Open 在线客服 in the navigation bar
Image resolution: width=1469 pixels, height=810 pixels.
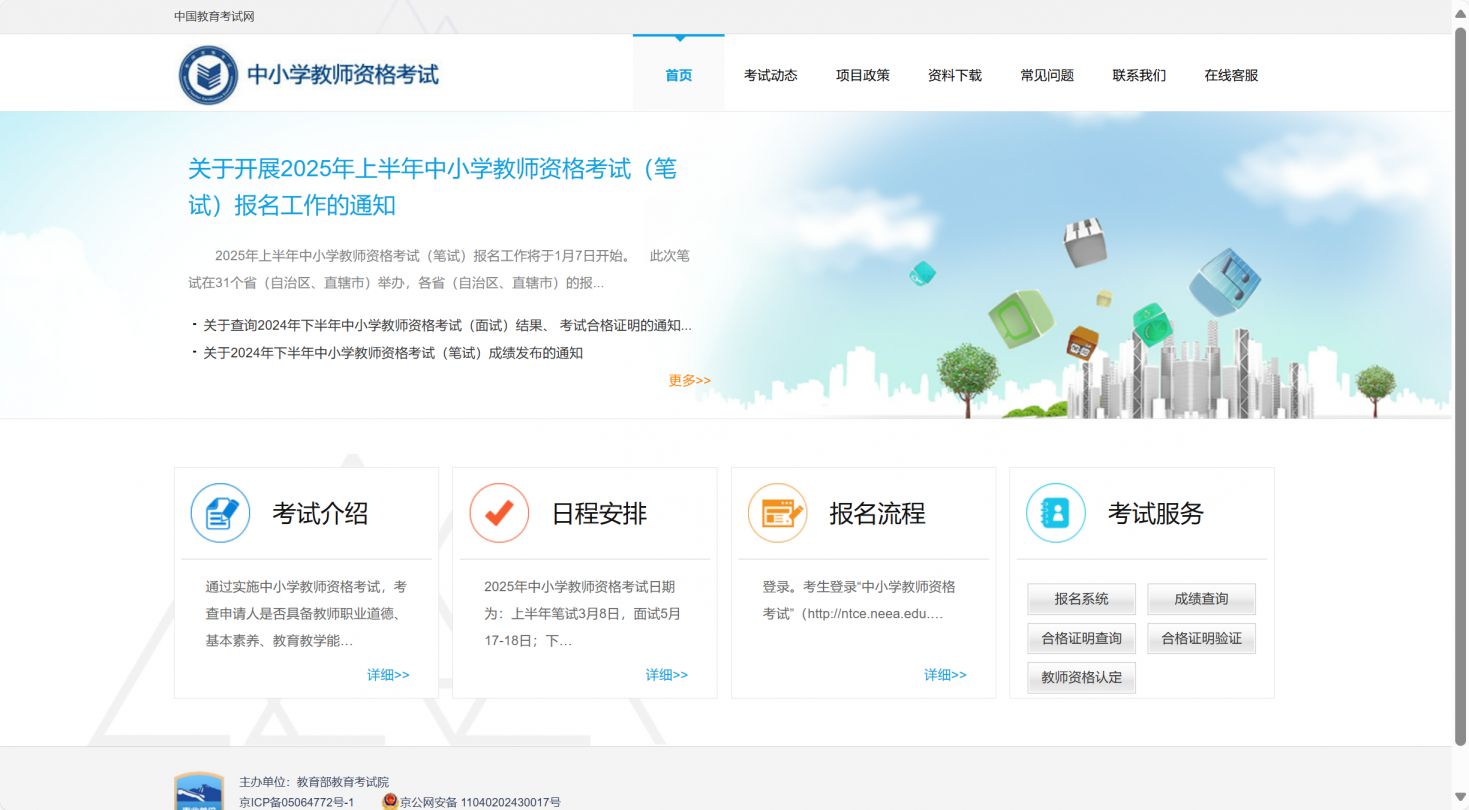pyautogui.click(x=1231, y=75)
